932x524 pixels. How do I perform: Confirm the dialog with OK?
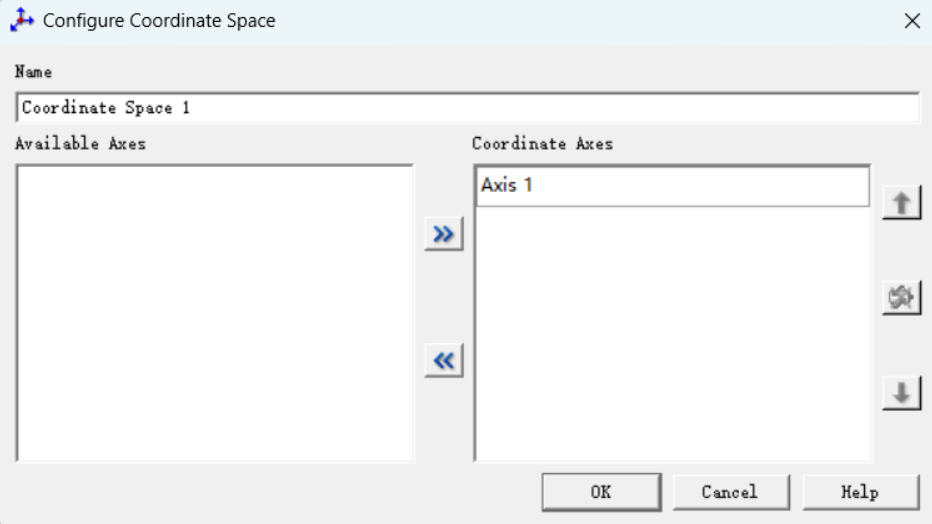pos(601,491)
